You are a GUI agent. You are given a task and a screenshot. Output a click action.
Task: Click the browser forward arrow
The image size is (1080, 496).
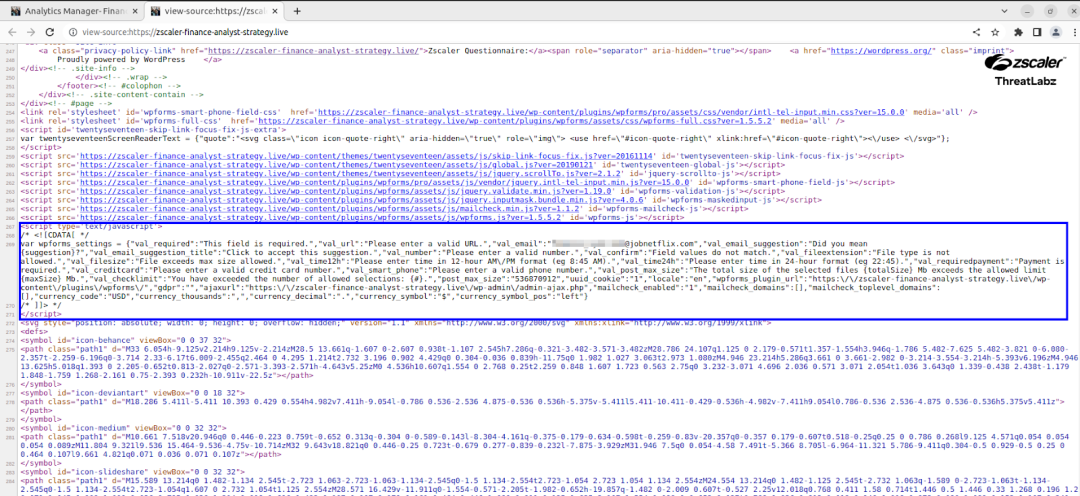(31, 32)
